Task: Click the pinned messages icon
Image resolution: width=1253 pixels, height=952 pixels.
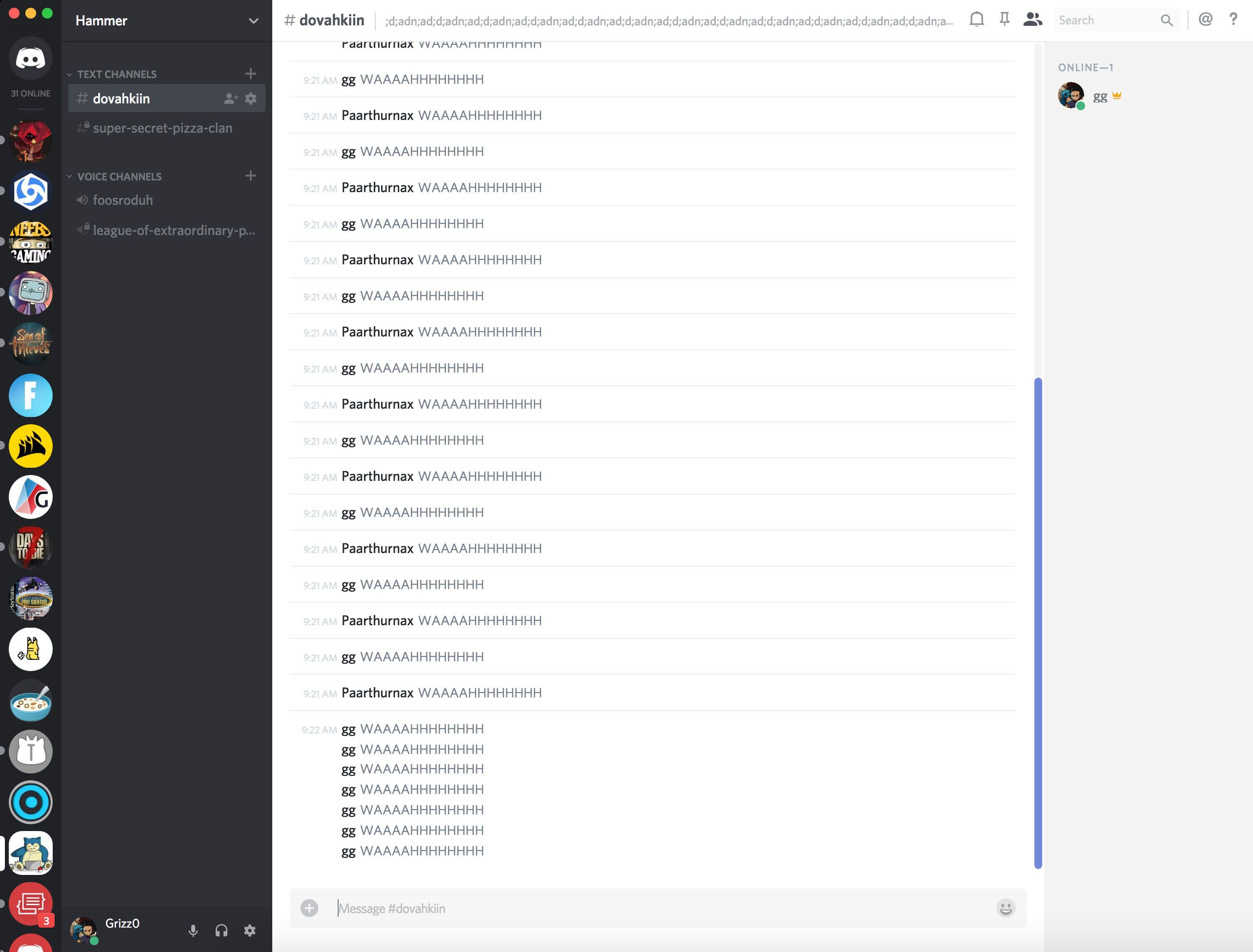Action: click(x=1004, y=20)
